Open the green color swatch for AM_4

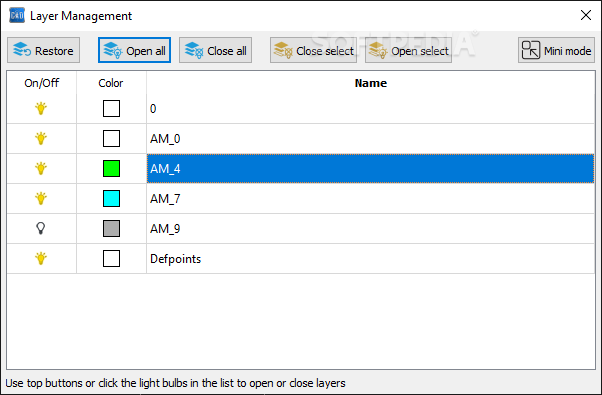(x=111, y=169)
